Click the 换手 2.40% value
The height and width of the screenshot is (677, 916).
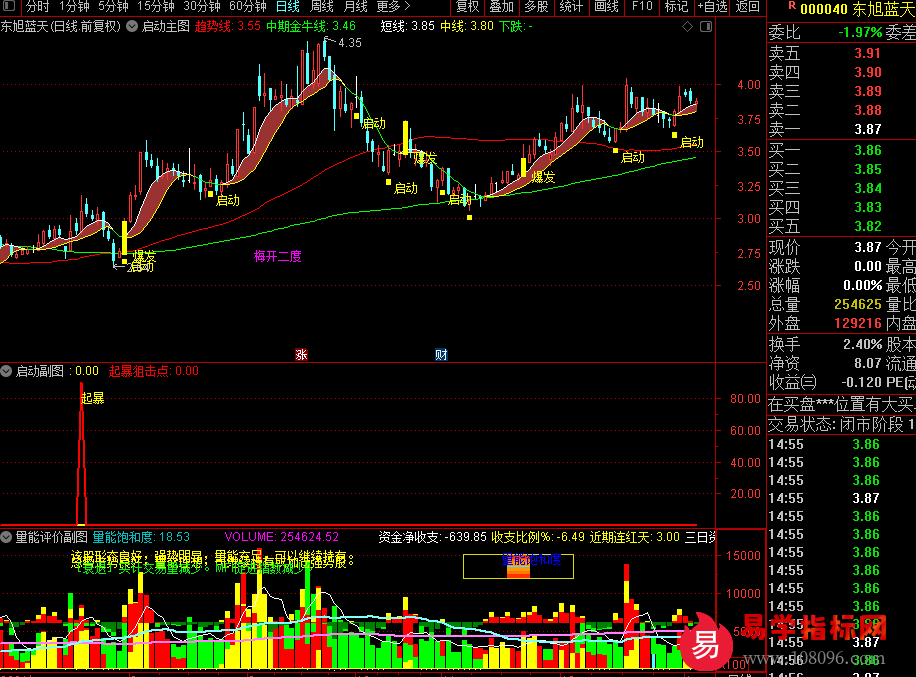(x=862, y=345)
